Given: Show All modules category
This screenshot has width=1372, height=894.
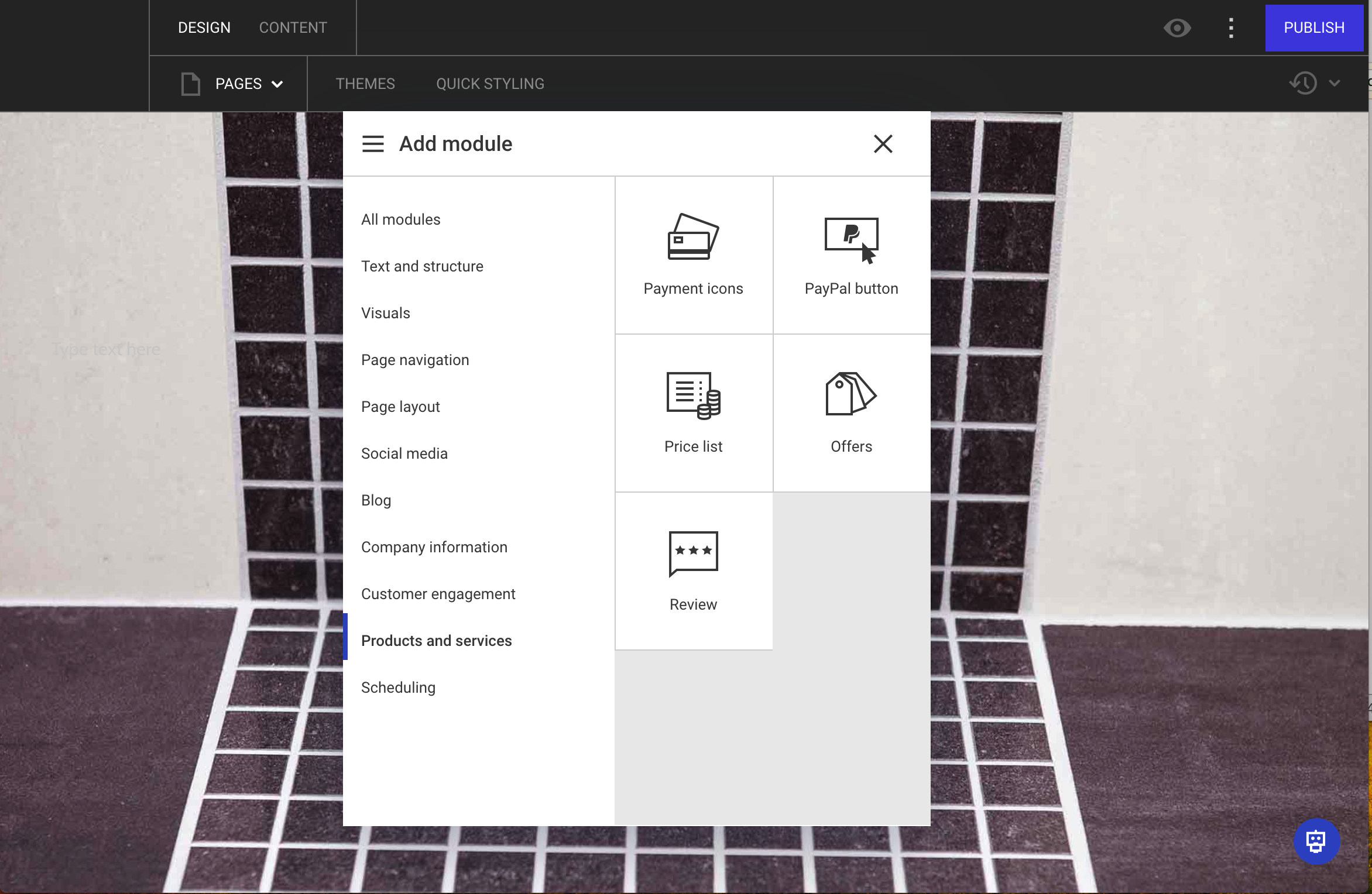Looking at the screenshot, I should point(400,219).
